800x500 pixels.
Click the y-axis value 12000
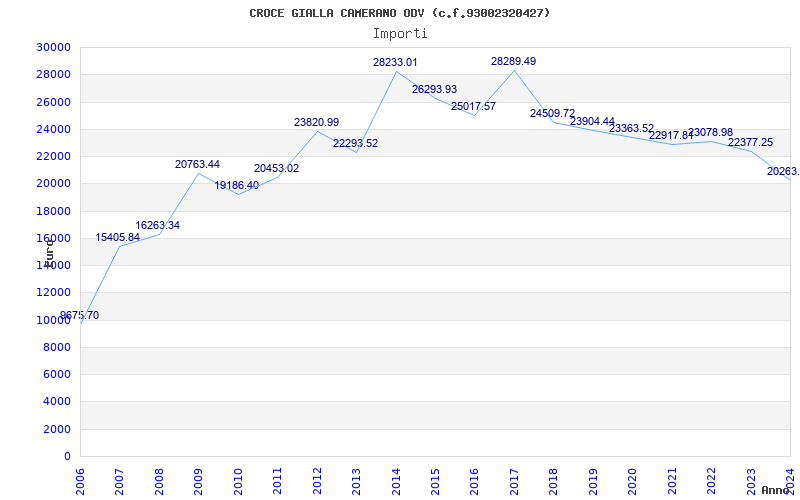54,292
